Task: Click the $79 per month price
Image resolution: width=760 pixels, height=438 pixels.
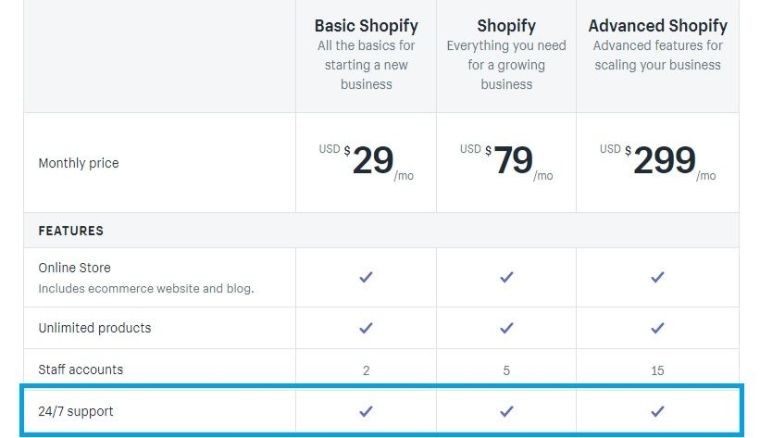Action: pyautogui.click(x=512, y=160)
